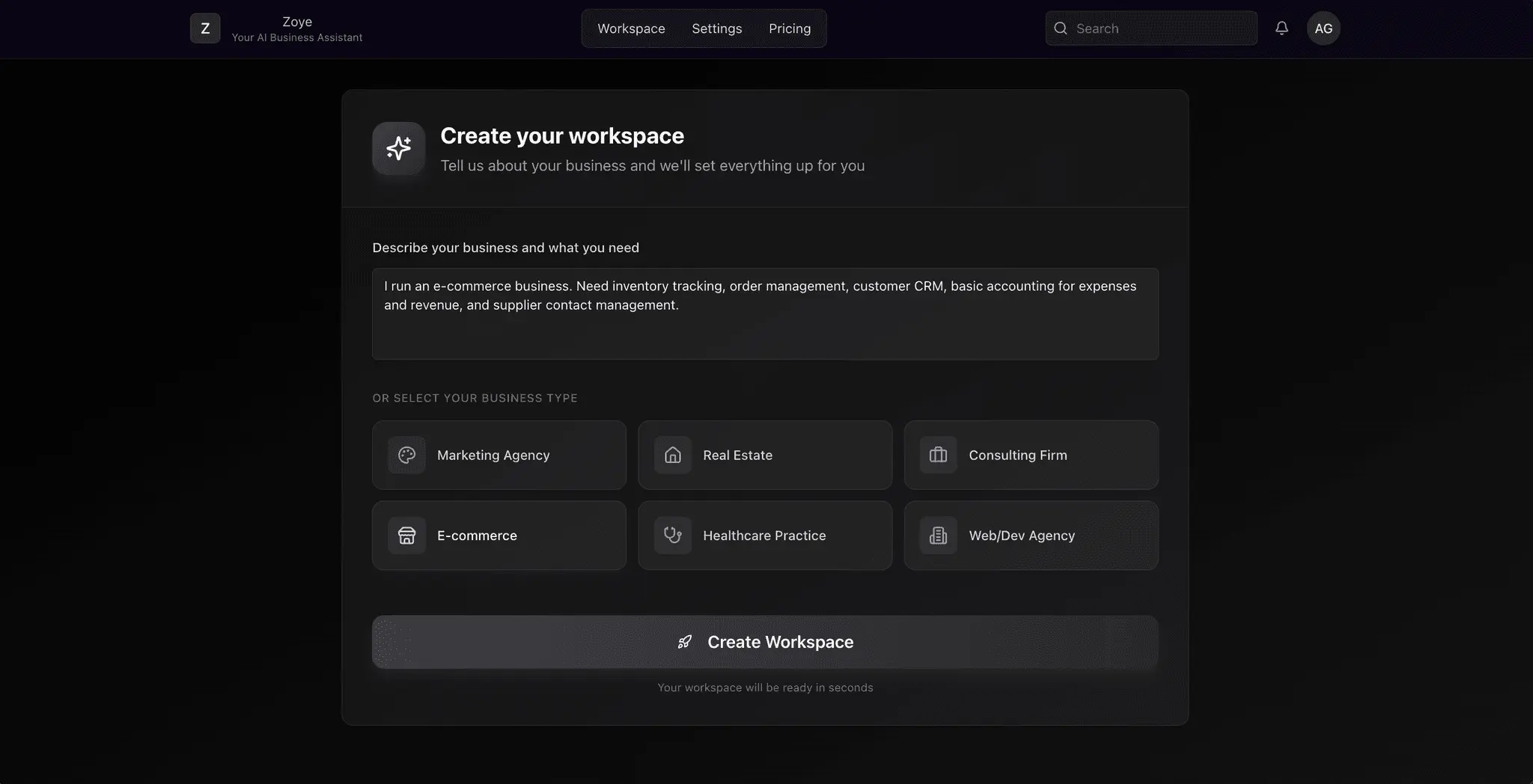This screenshot has width=1533, height=784.
Task: Click the Healthcare Practice stethoscope icon
Action: [673, 536]
